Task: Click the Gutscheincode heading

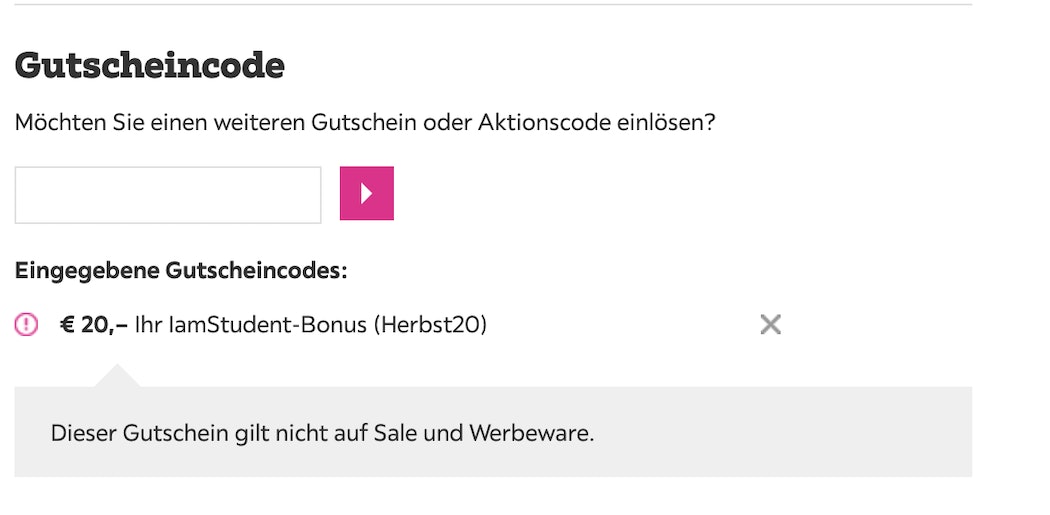Action: pyautogui.click(x=149, y=66)
